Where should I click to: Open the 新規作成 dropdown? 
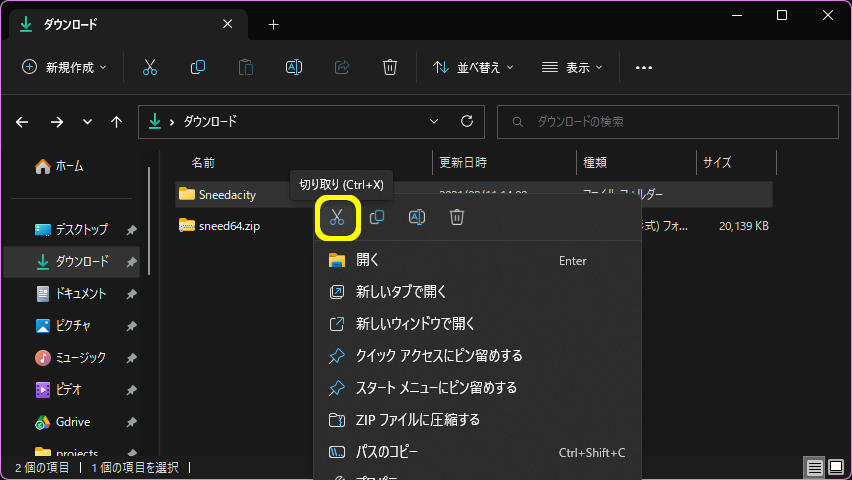(x=64, y=67)
